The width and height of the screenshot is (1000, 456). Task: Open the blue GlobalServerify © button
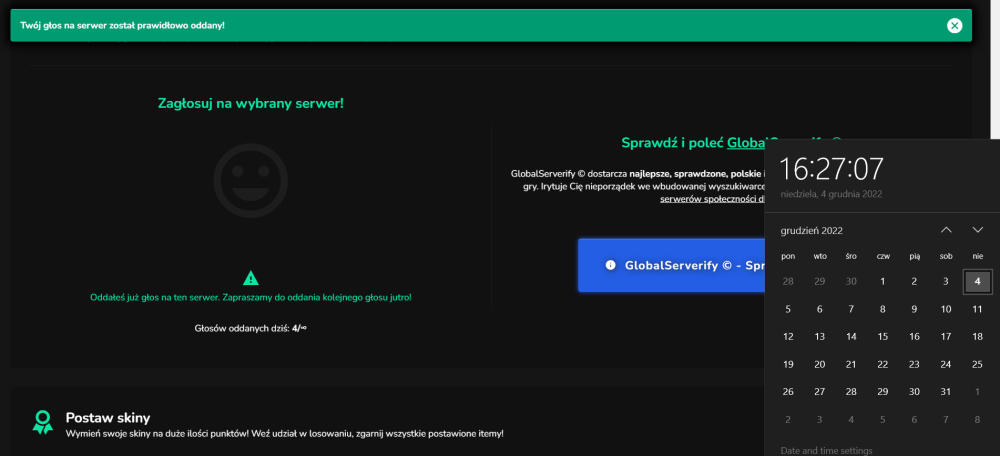672,265
